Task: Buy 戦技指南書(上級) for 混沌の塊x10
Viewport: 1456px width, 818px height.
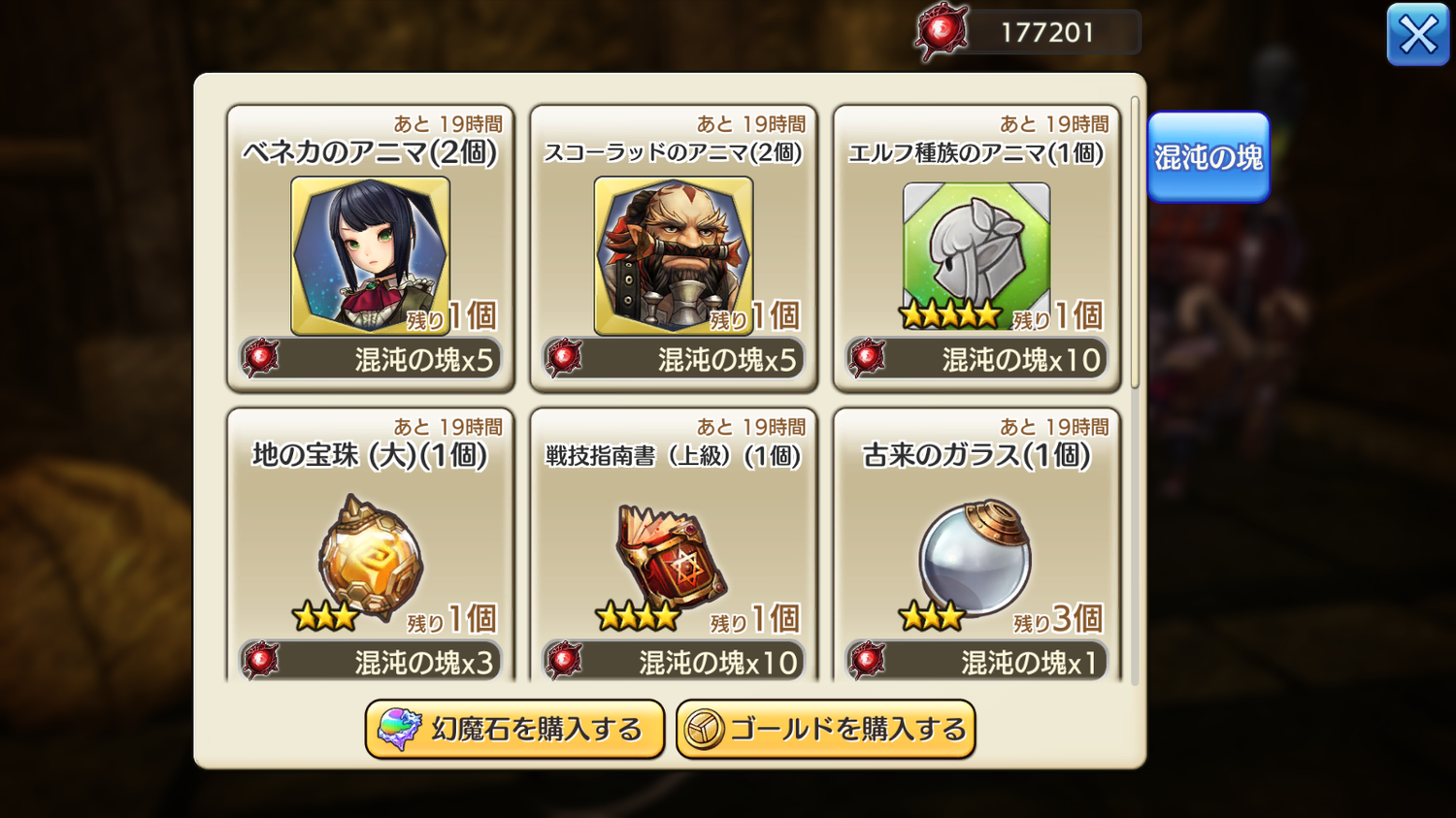Action: click(x=674, y=661)
